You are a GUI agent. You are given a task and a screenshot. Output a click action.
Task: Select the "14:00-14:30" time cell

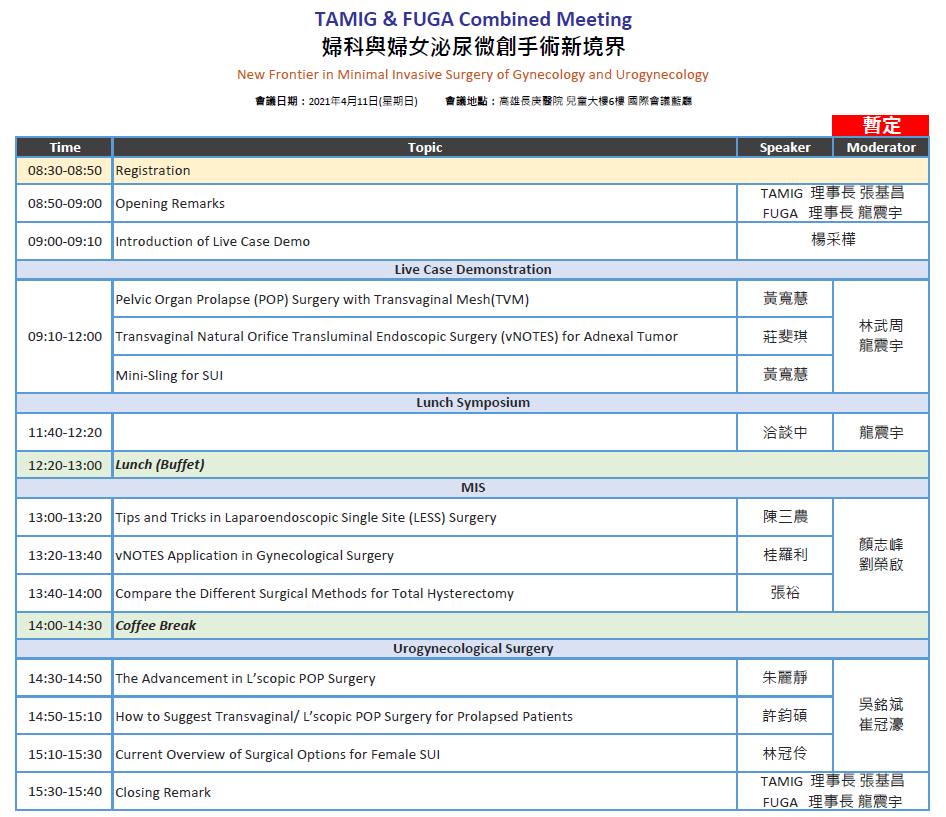click(x=65, y=626)
